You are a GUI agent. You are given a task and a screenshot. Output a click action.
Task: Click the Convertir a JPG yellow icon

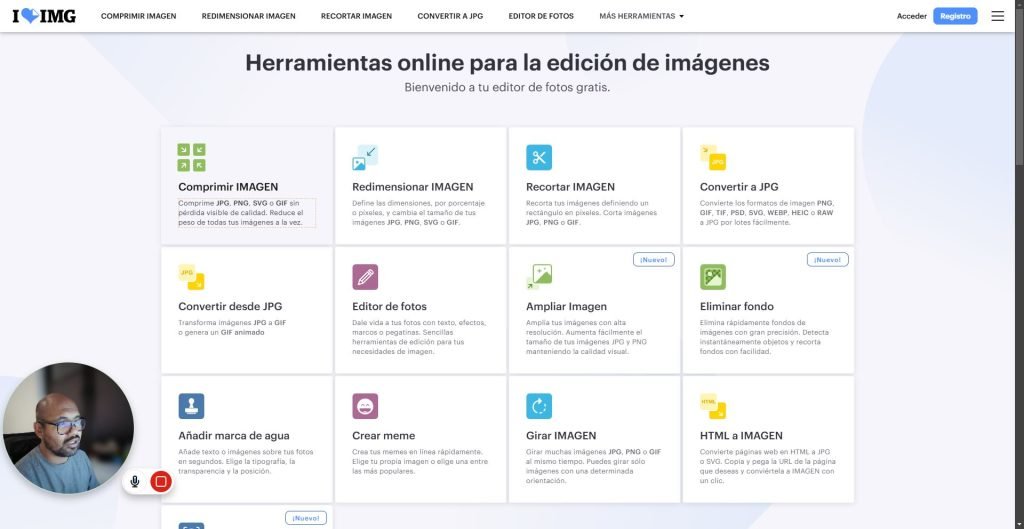pos(712,157)
